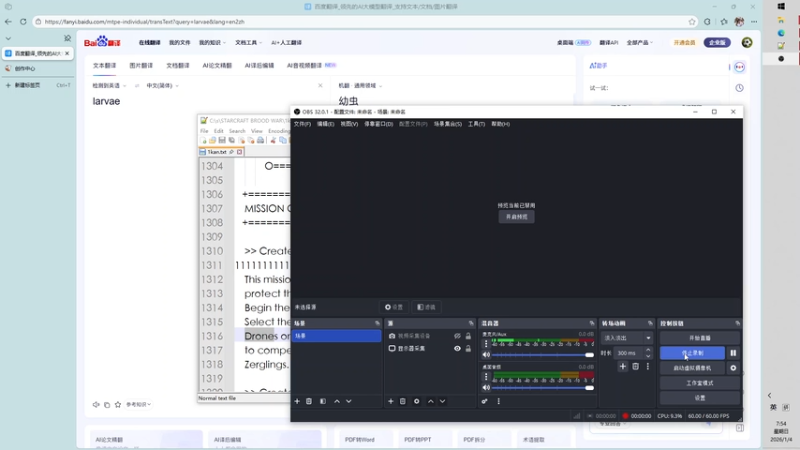
Task: Favorite the translation with star icon
Action: (x=118, y=405)
